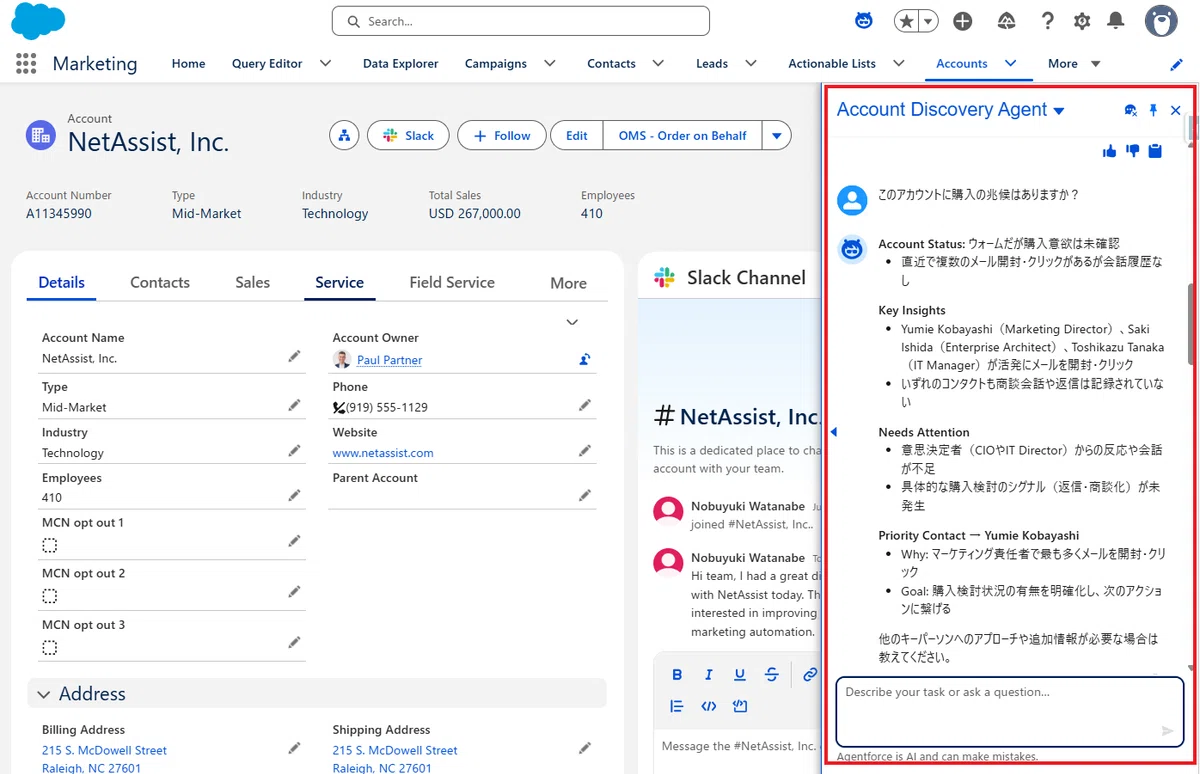Open the Leads nav tab

point(712,63)
